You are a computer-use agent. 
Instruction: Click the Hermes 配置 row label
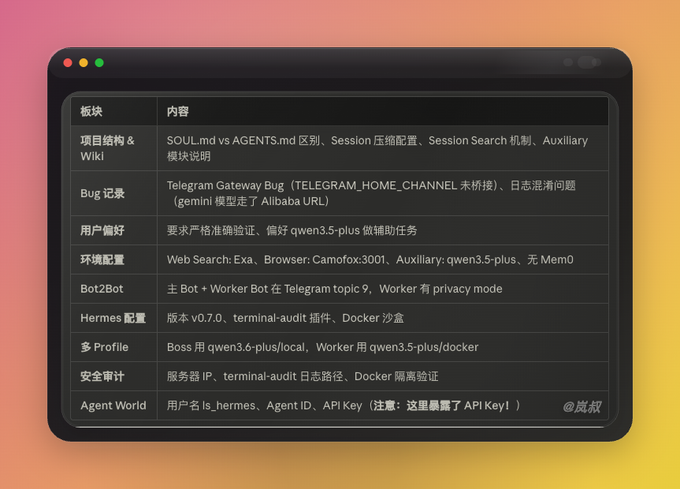pyautogui.click(x=113, y=318)
